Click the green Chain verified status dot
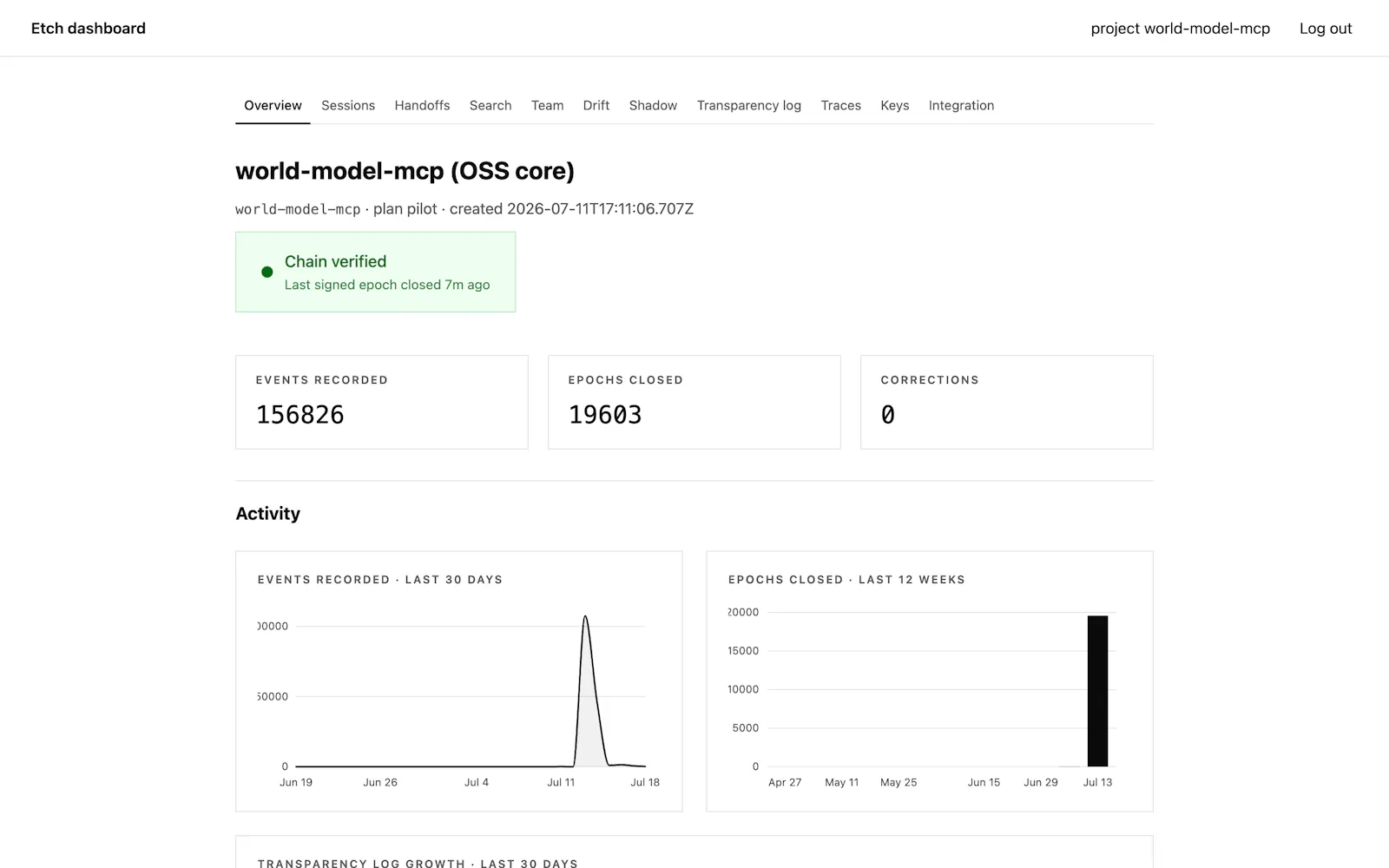The image size is (1389, 868). click(267, 272)
